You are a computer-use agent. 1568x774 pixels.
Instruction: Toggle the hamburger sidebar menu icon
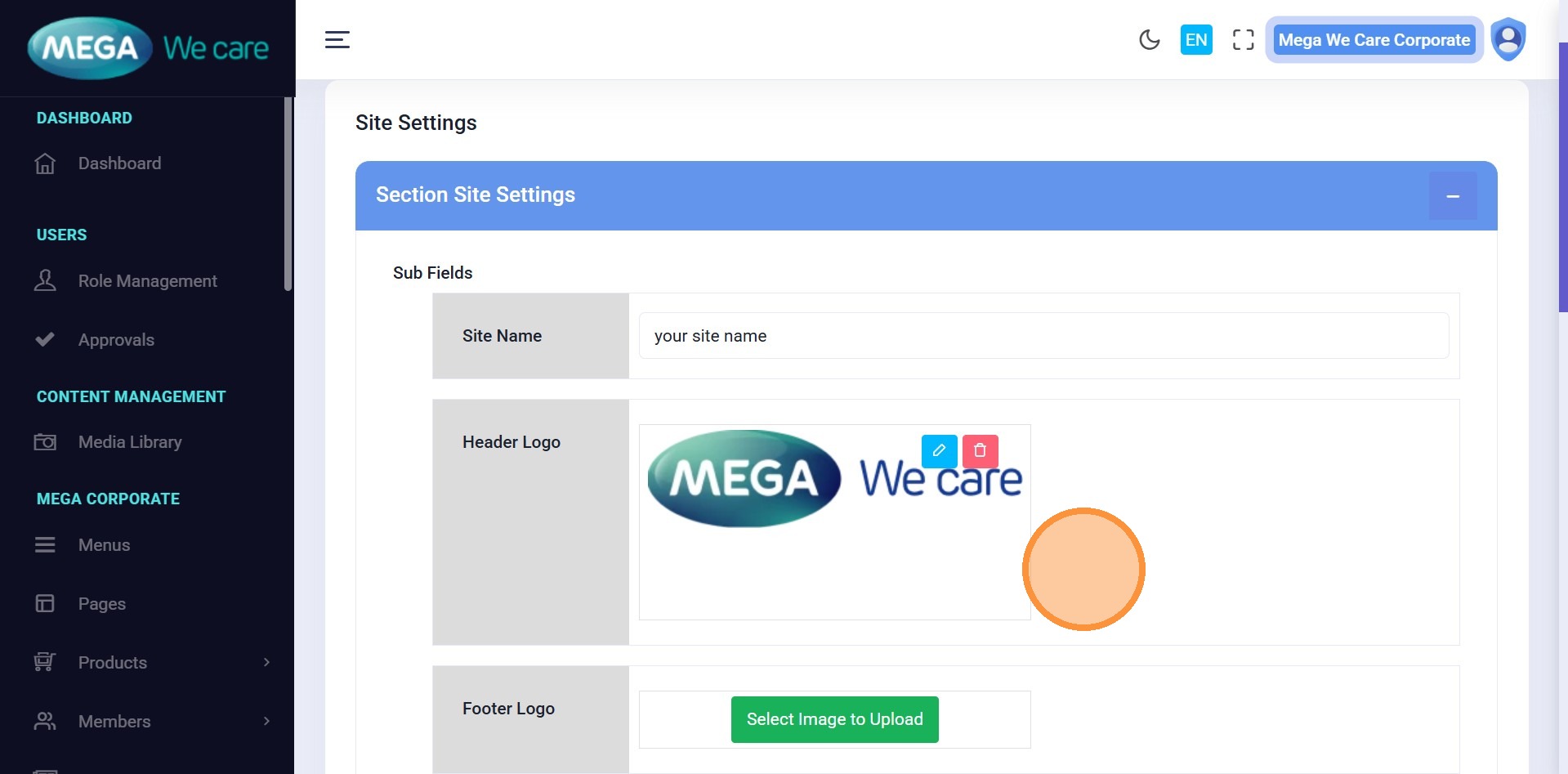(x=337, y=39)
